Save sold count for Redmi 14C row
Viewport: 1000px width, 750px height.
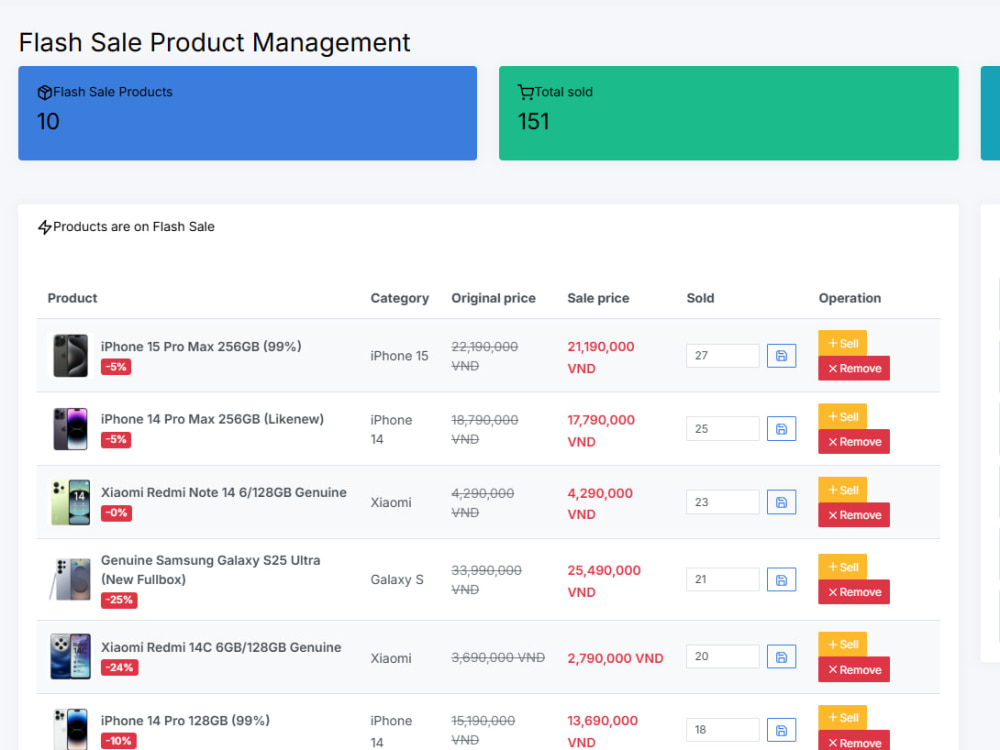(781, 657)
